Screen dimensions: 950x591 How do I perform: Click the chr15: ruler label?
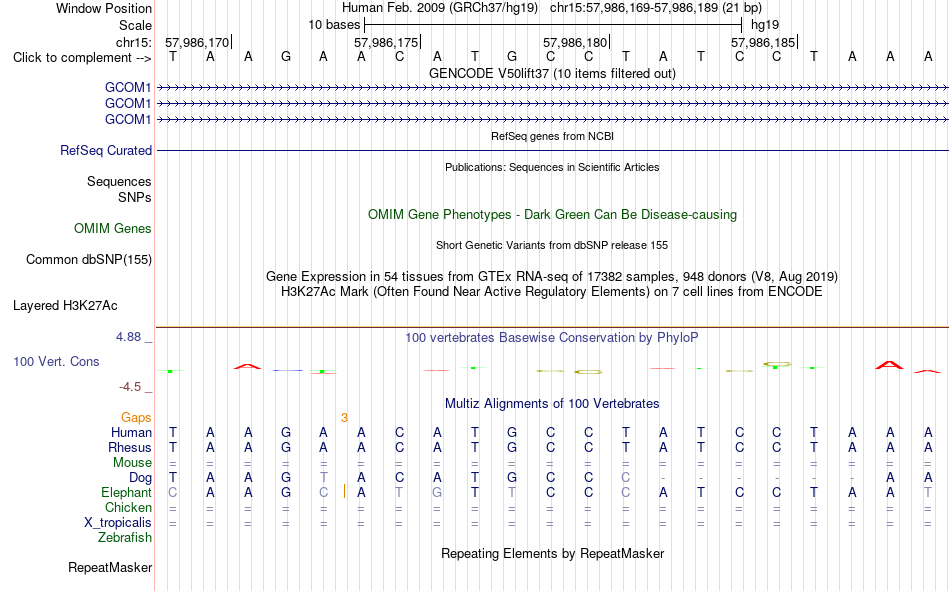133,42
